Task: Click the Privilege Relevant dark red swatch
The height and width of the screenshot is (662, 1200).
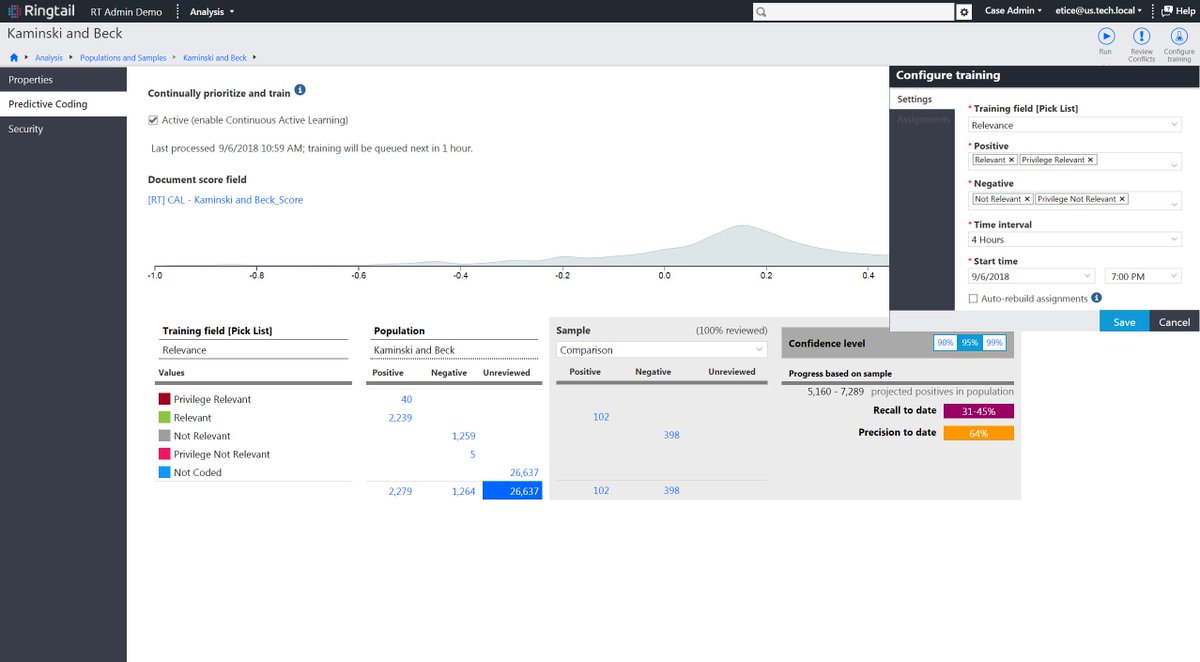Action: [x=164, y=399]
